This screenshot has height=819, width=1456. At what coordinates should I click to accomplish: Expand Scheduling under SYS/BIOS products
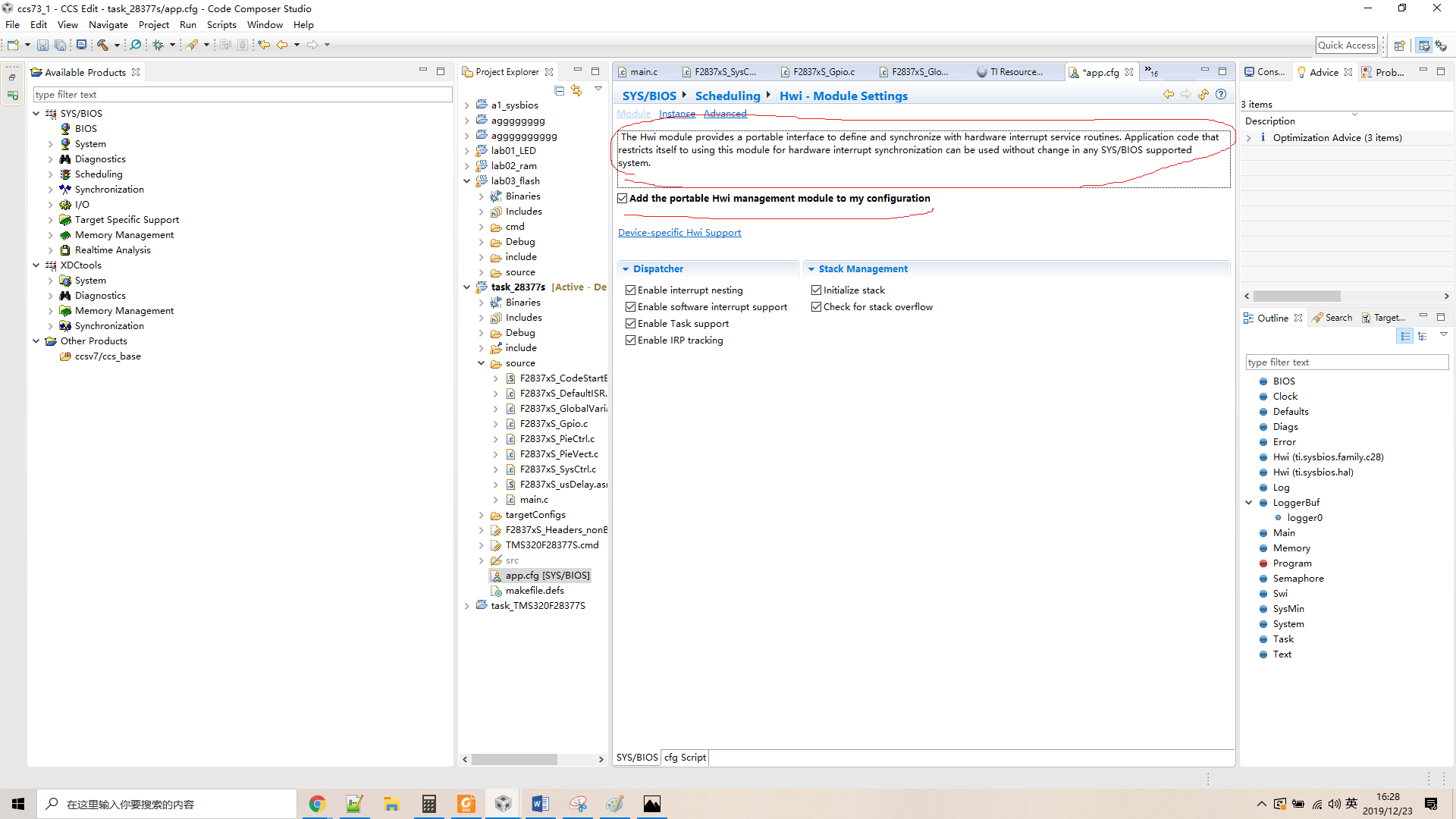51,174
